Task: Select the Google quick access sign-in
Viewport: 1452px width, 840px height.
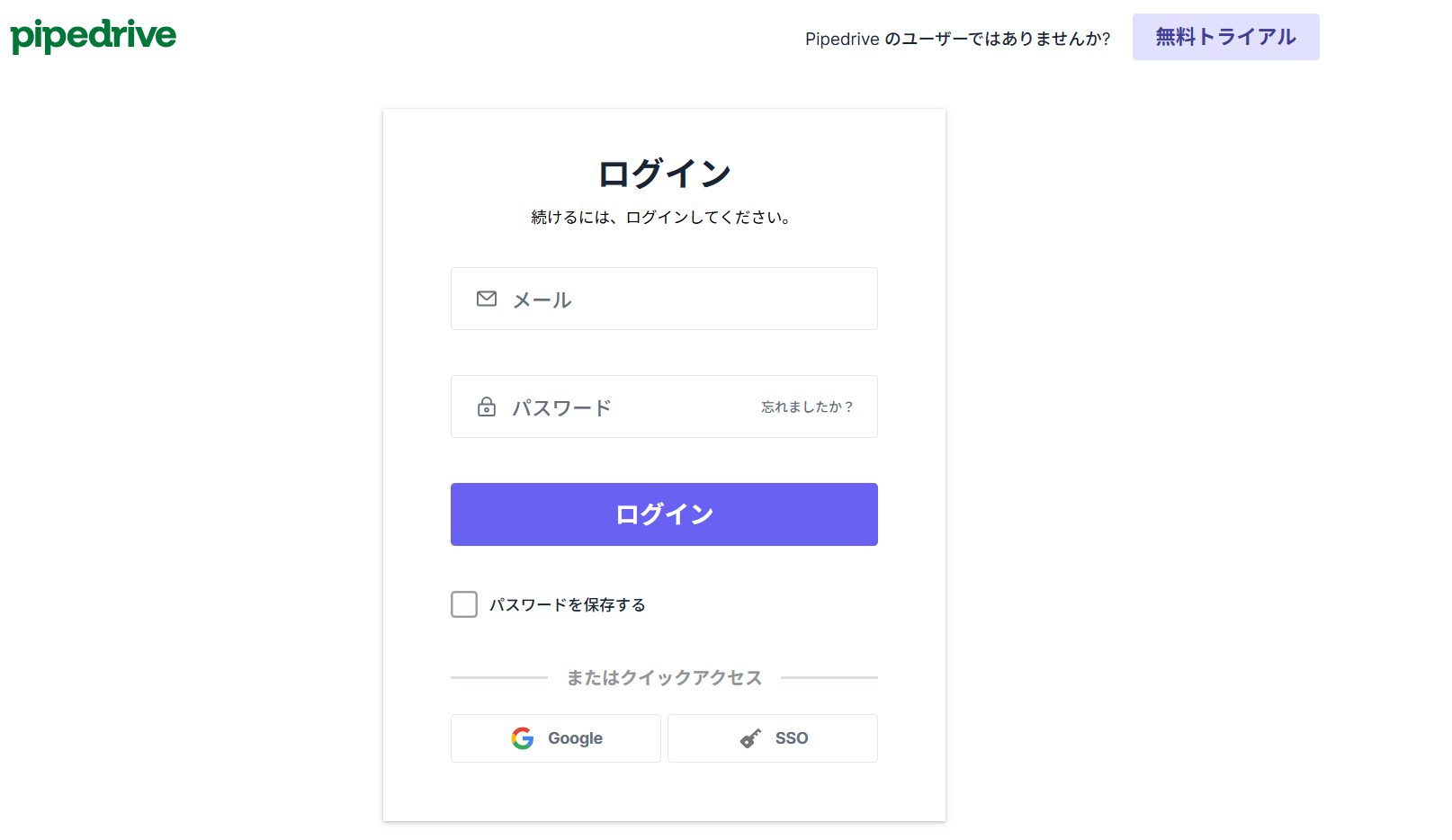Action: pos(555,737)
